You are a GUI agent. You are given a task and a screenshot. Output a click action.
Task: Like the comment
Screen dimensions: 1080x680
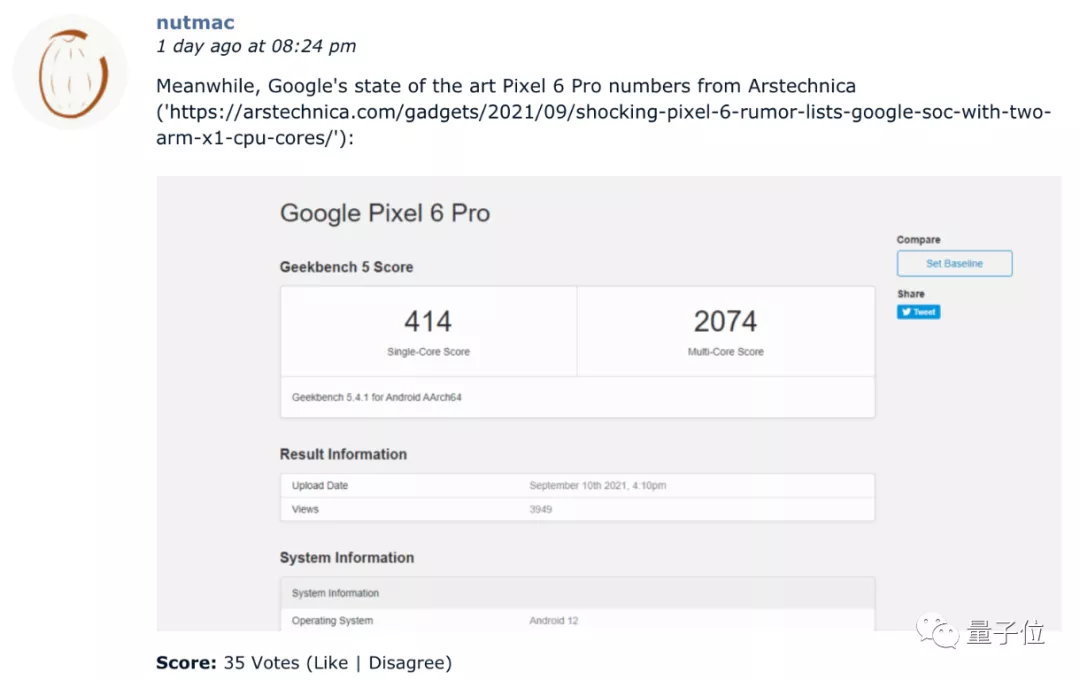click(x=330, y=662)
